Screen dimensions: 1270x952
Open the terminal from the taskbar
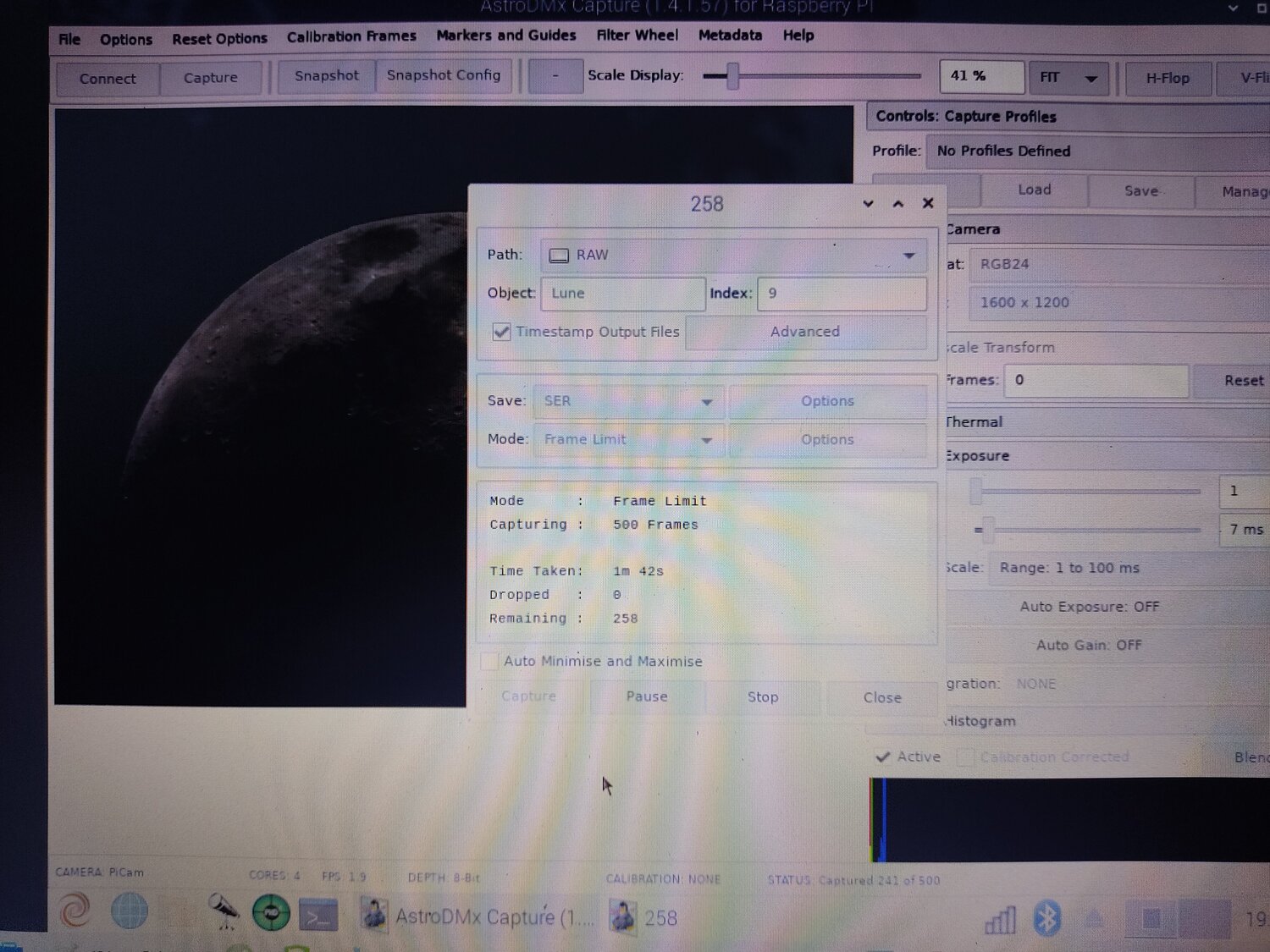tap(318, 915)
